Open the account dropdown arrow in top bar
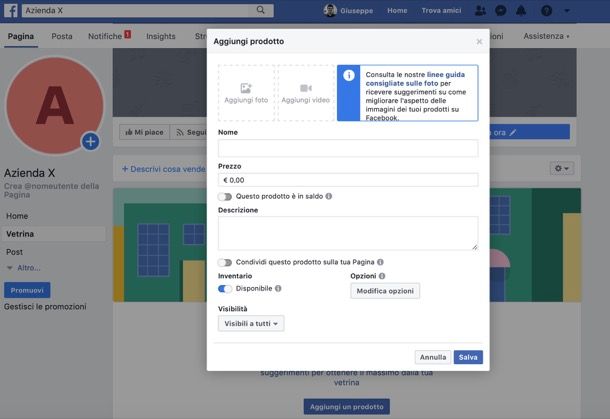 pyautogui.click(x=567, y=11)
